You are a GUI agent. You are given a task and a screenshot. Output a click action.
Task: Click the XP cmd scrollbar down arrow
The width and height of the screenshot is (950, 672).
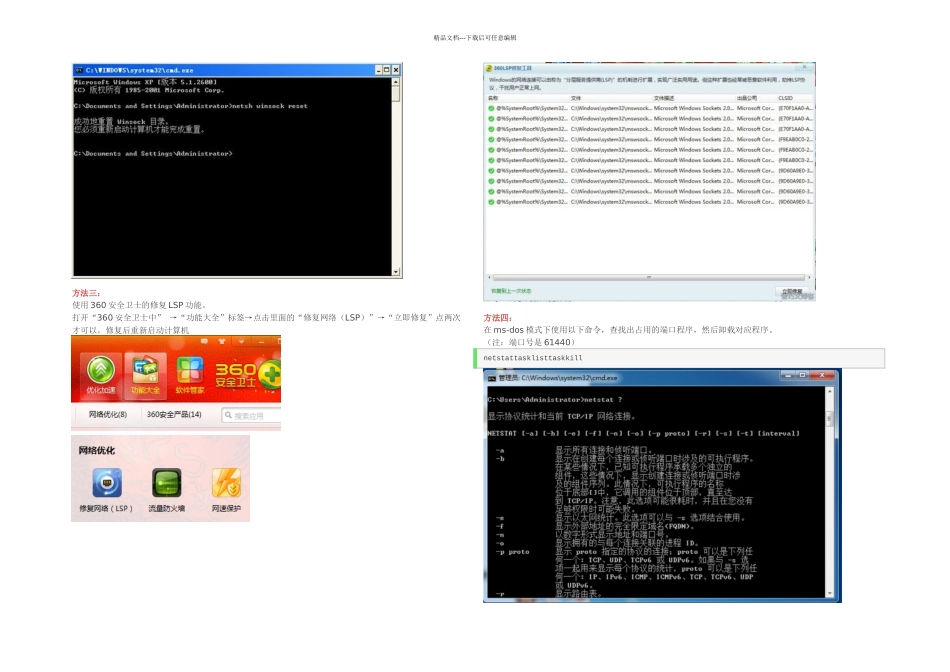(396, 271)
